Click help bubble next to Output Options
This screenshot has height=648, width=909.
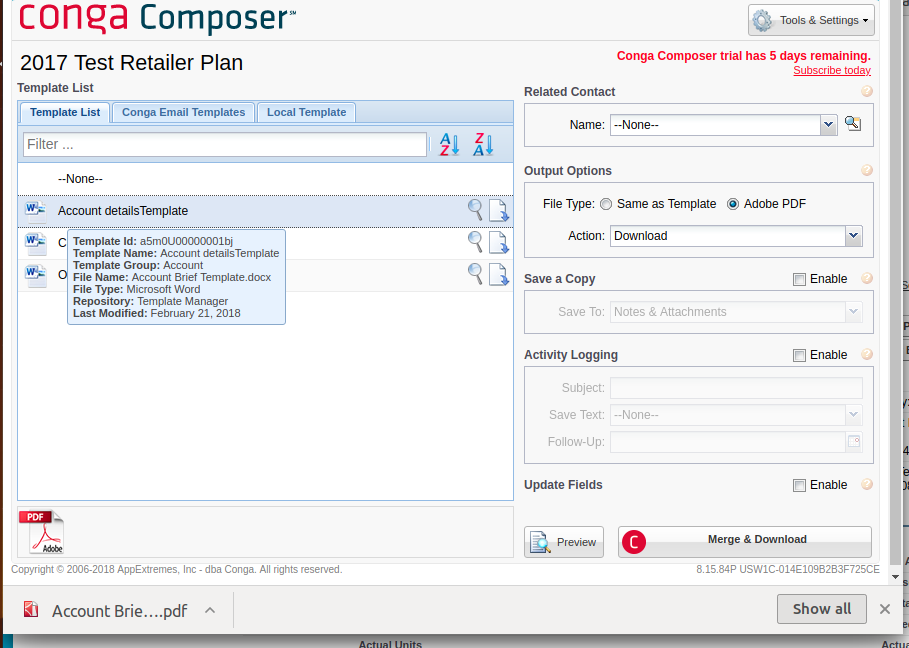click(866, 171)
